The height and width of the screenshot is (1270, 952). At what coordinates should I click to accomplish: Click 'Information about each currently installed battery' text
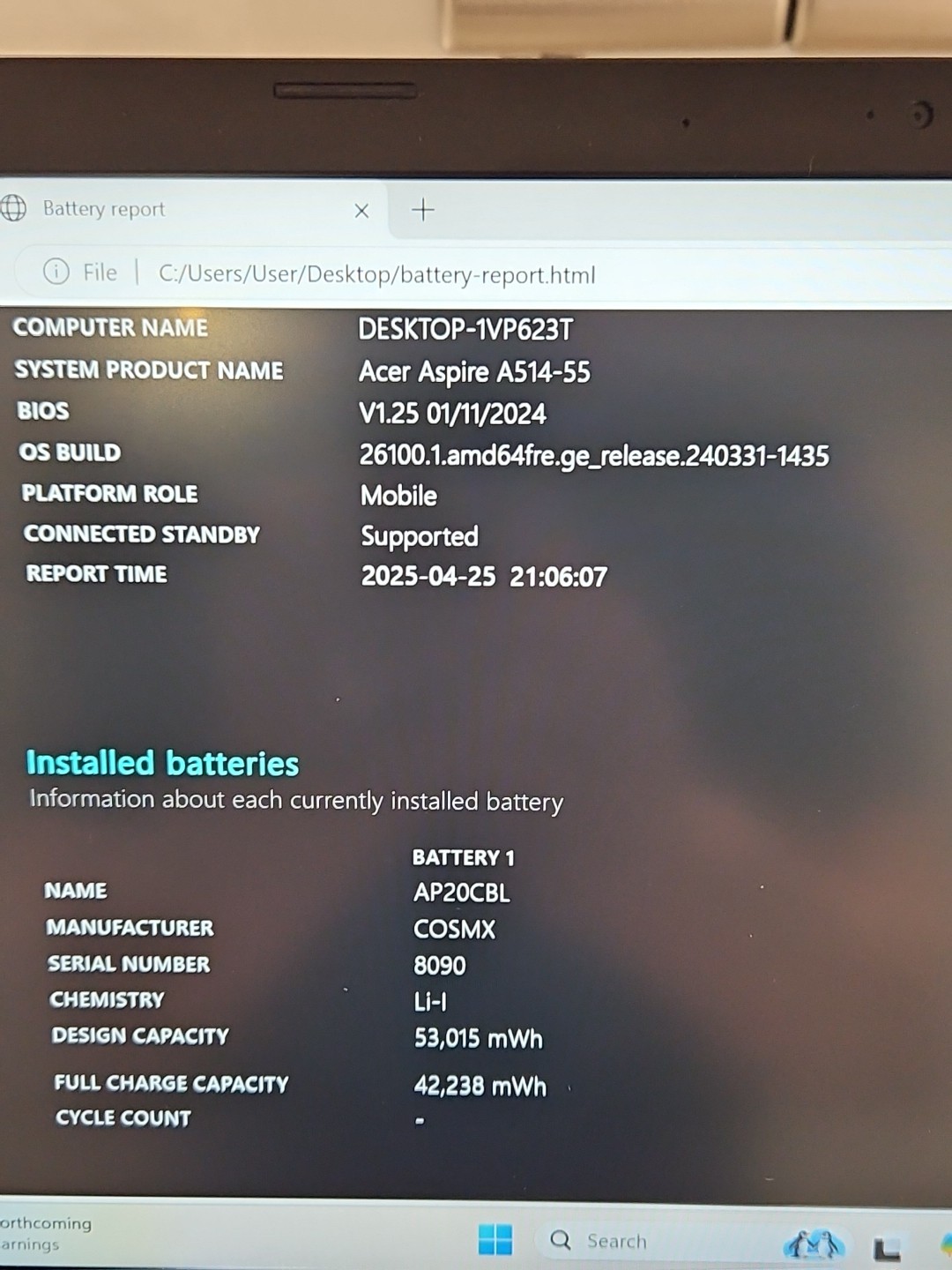[x=296, y=801]
